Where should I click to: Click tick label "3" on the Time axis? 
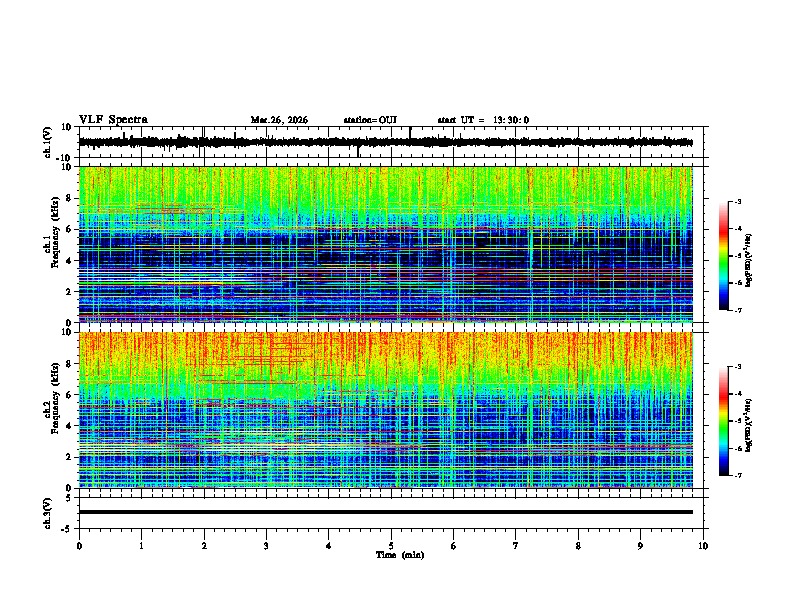click(266, 546)
